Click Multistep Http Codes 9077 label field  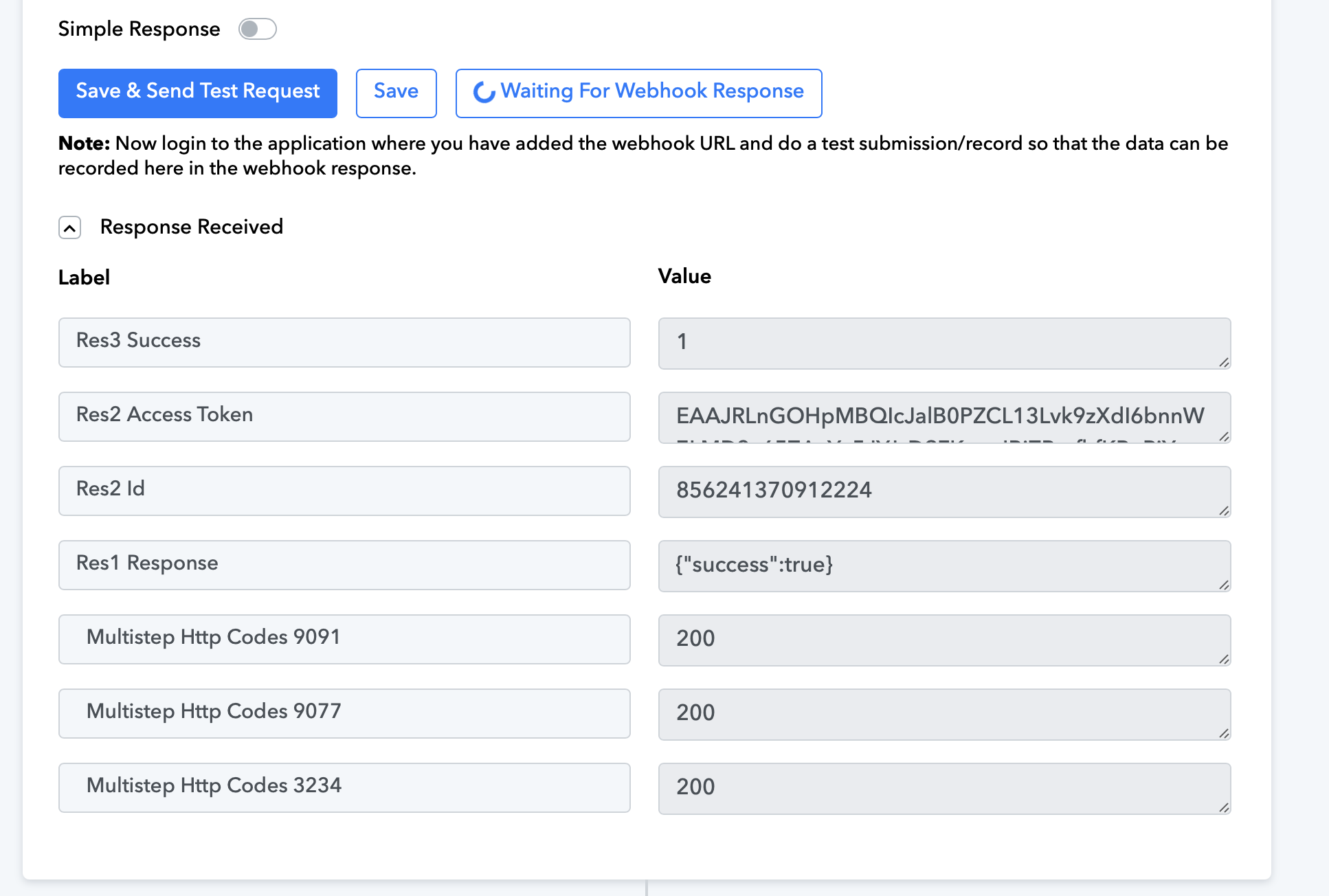pyautogui.click(x=344, y=713)
